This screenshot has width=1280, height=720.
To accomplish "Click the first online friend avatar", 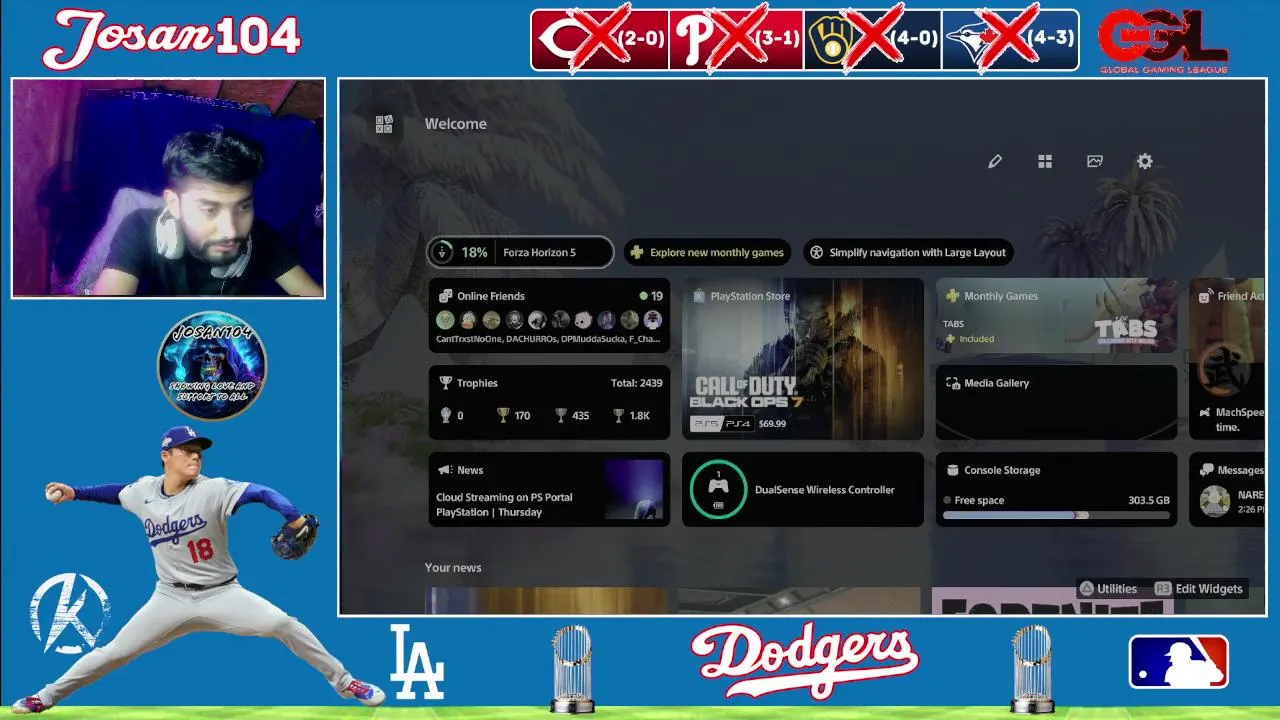I will click(445, 320).
